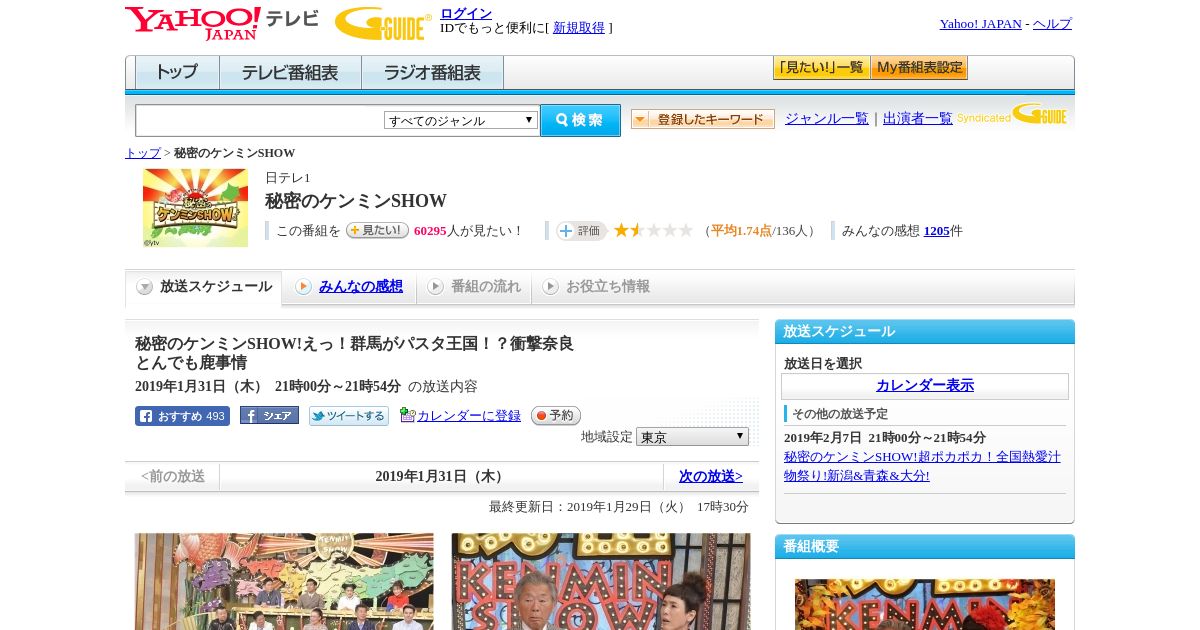Viewport: 1200px width, 630px height.
Task: Open the 新規取得 link
Action: 579,28
